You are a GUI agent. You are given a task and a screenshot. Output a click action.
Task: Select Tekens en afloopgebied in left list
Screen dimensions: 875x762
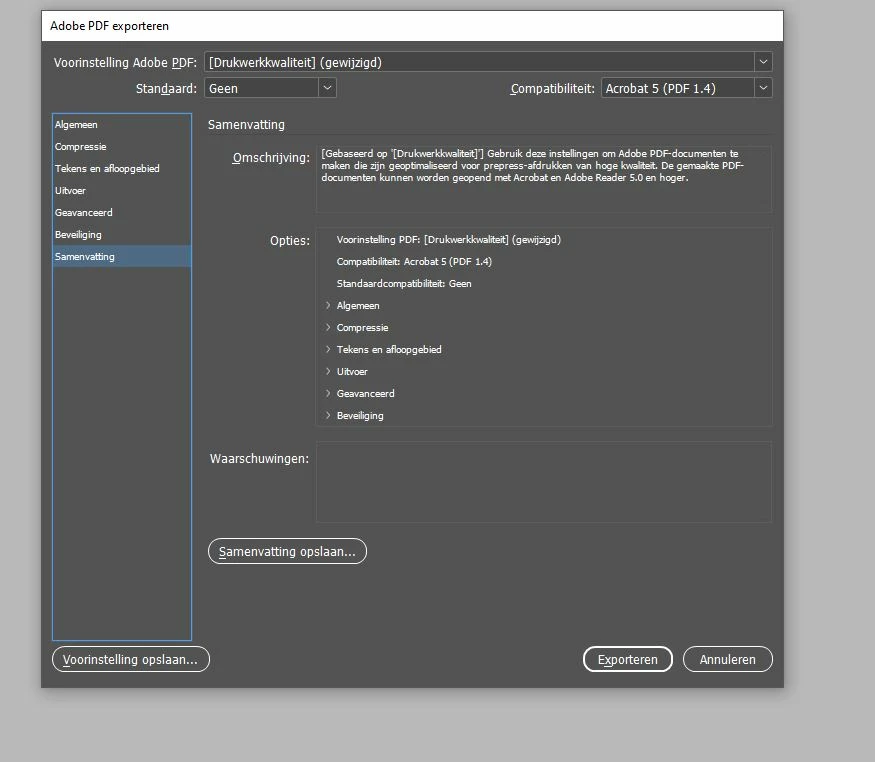[122, 168]
